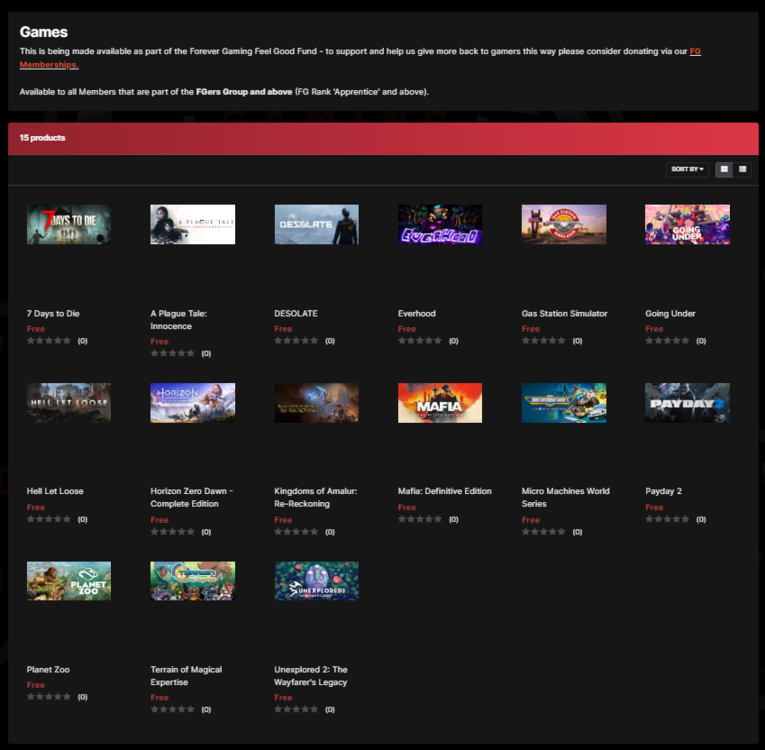Open the Hell Let Loose title
The width and height of the screenshot is (765, 750).
(x=55, y=491)
